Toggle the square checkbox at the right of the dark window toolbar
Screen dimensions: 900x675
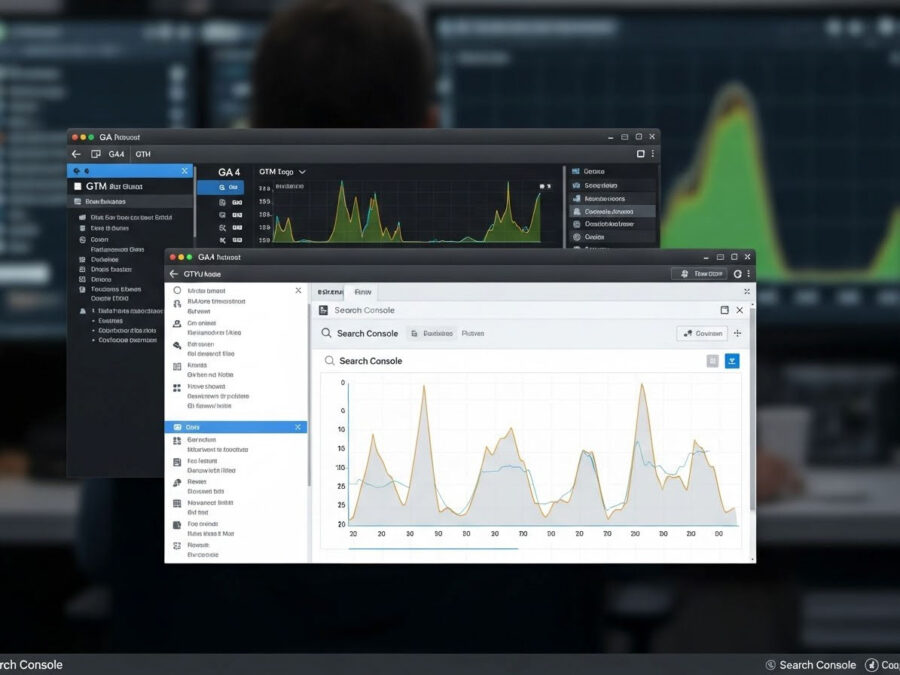641,154
